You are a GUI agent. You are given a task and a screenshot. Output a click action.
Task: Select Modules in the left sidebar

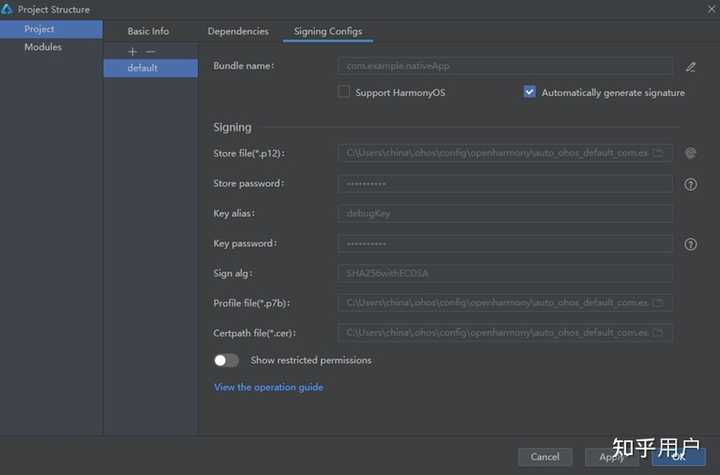(x=43, y=47)
